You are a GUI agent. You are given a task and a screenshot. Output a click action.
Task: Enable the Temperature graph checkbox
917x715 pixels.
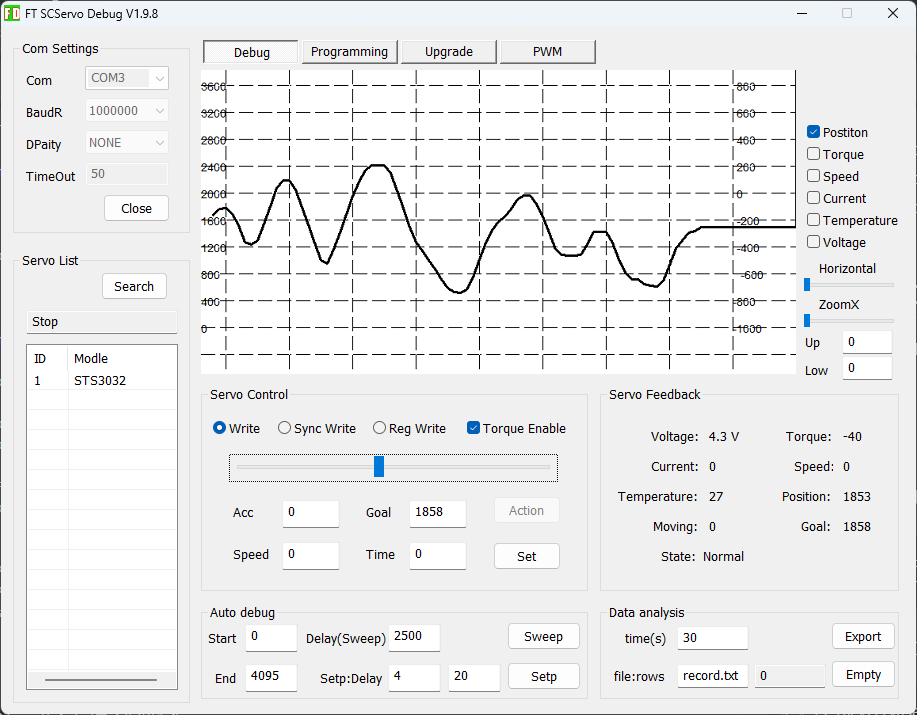813,220
